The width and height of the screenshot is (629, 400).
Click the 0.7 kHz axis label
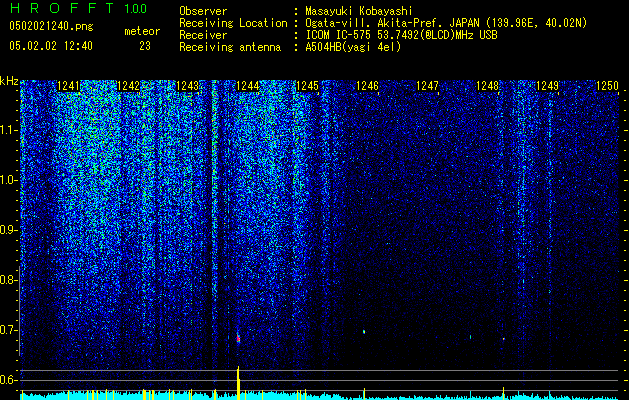(x=8, y=330)
